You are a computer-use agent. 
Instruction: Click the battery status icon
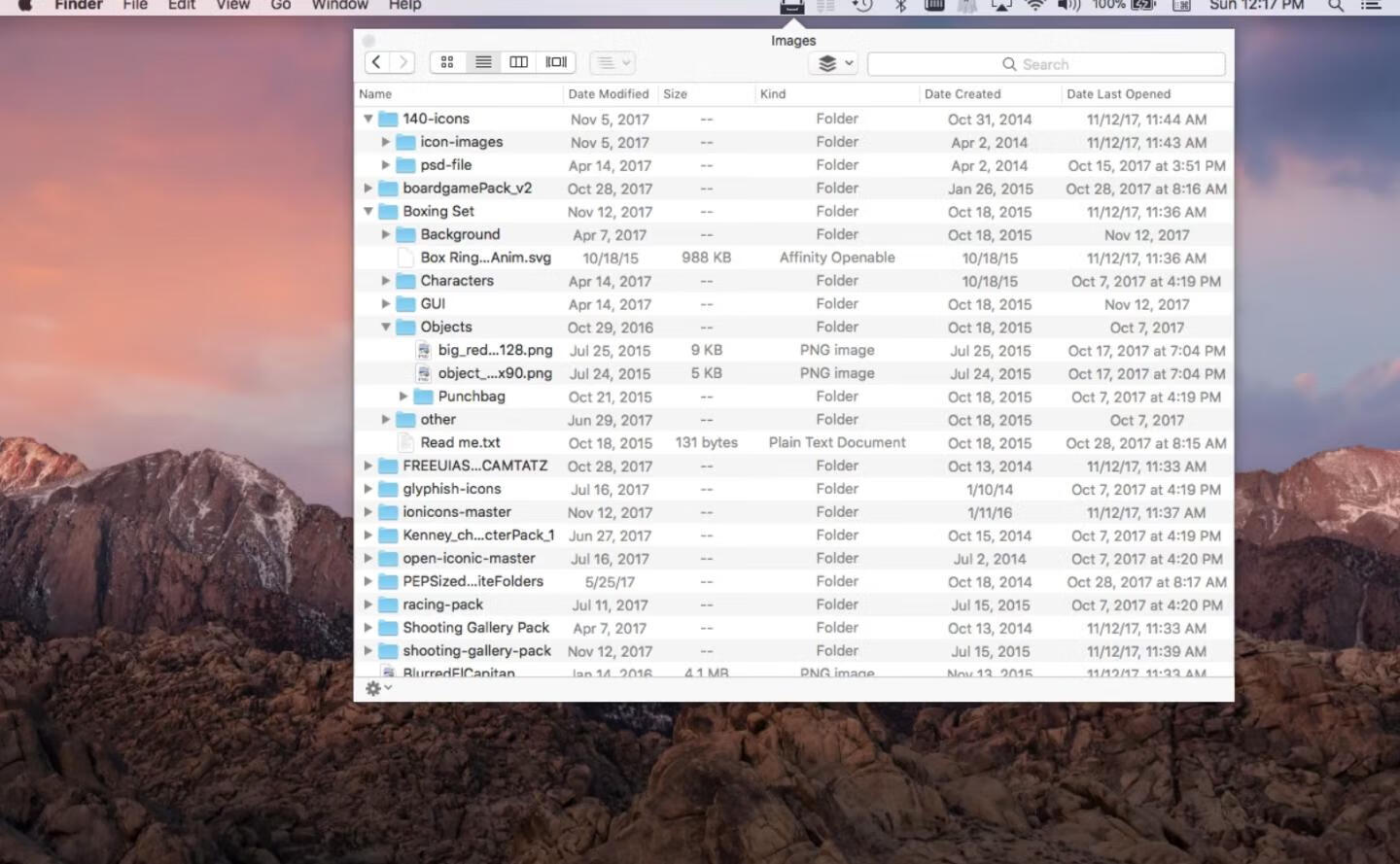(x=1143, y=5)
